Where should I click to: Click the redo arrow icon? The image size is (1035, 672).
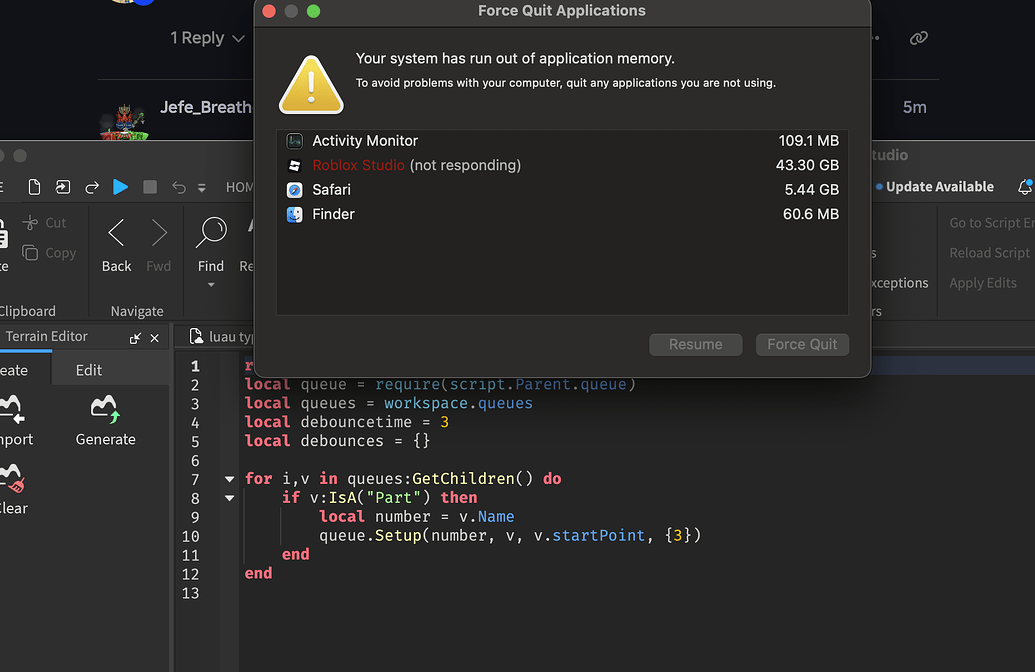(92, 187)
